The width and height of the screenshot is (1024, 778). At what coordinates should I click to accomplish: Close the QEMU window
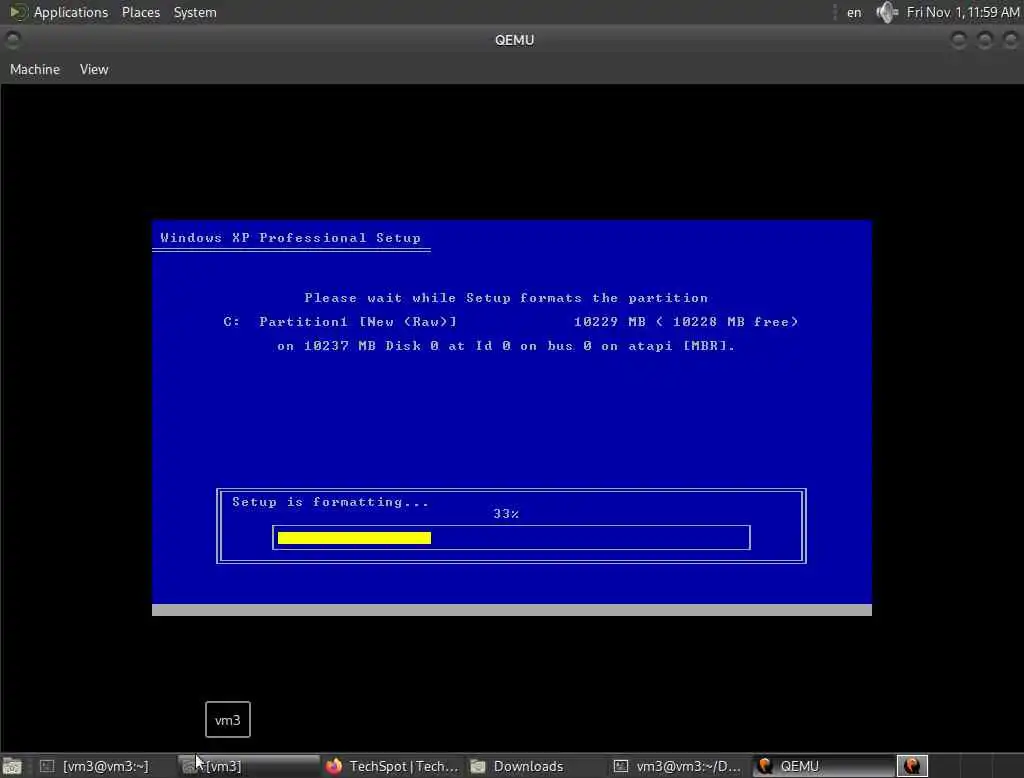coord(1011,41)
